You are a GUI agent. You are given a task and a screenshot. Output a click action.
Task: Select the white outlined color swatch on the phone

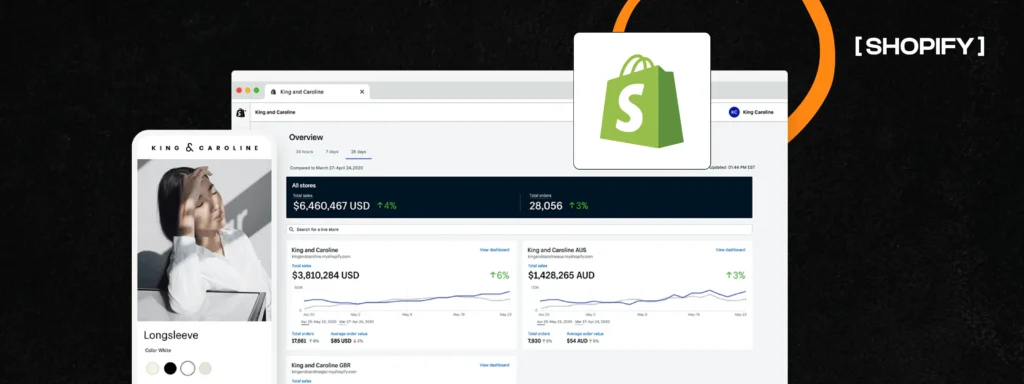click(x=187, y=368)
